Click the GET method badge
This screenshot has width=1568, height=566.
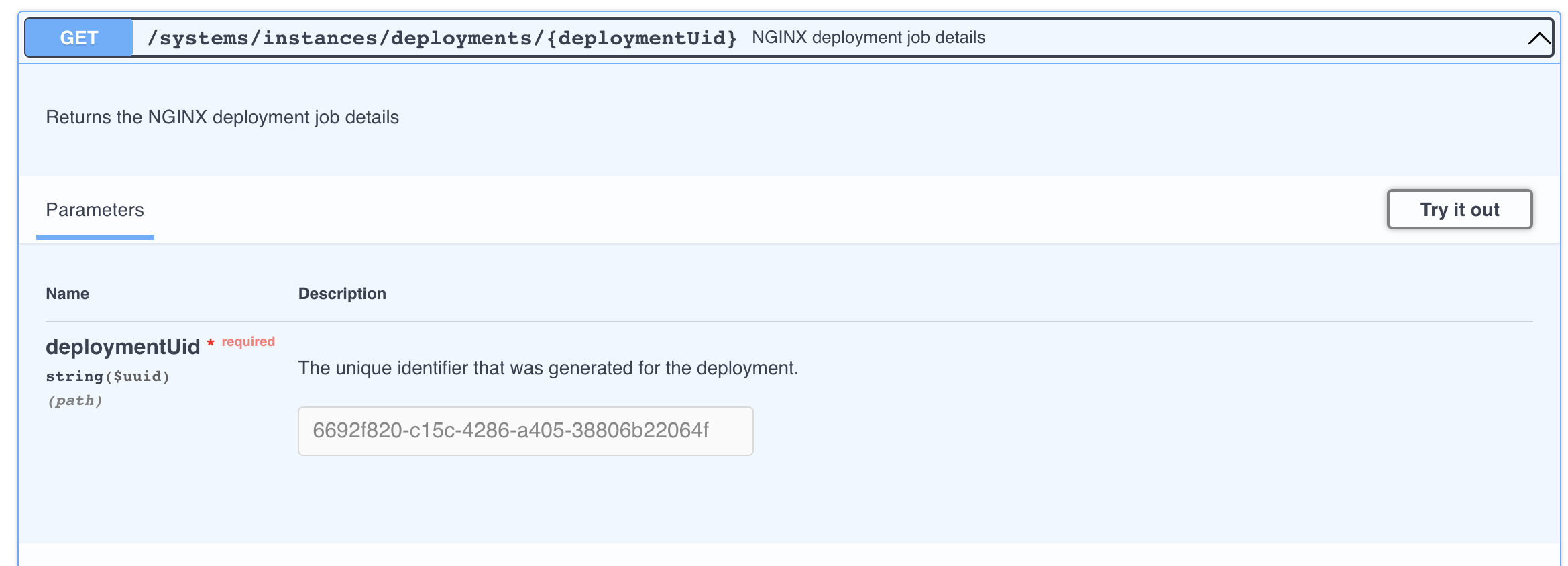point(79,38)
